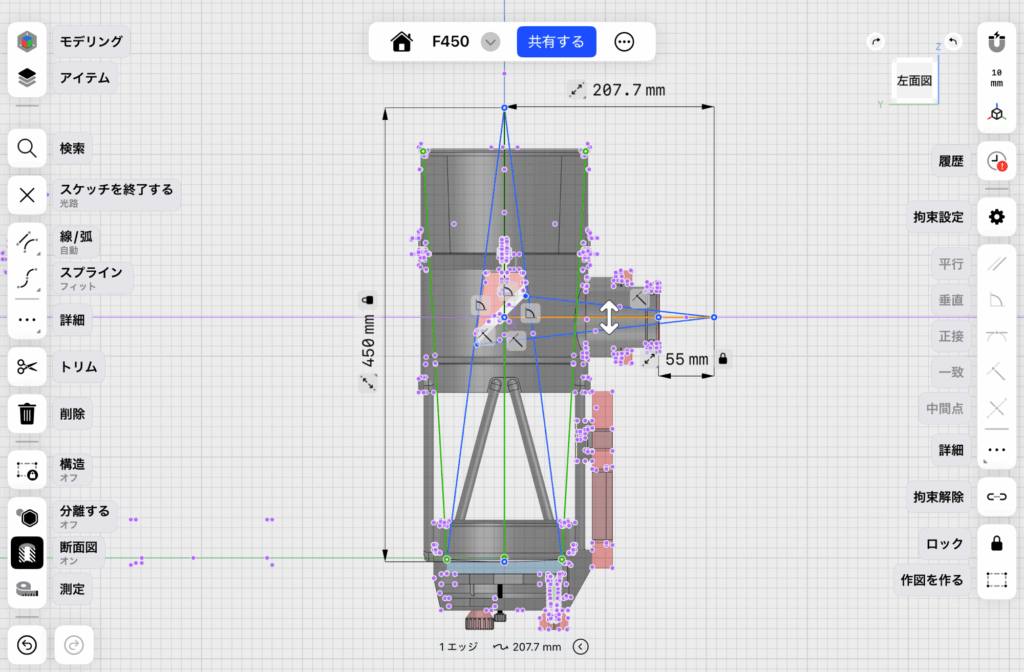Open the モデリング (Modeling) menu
Viewport: 1024px width, 672px height.
[27, 42]
